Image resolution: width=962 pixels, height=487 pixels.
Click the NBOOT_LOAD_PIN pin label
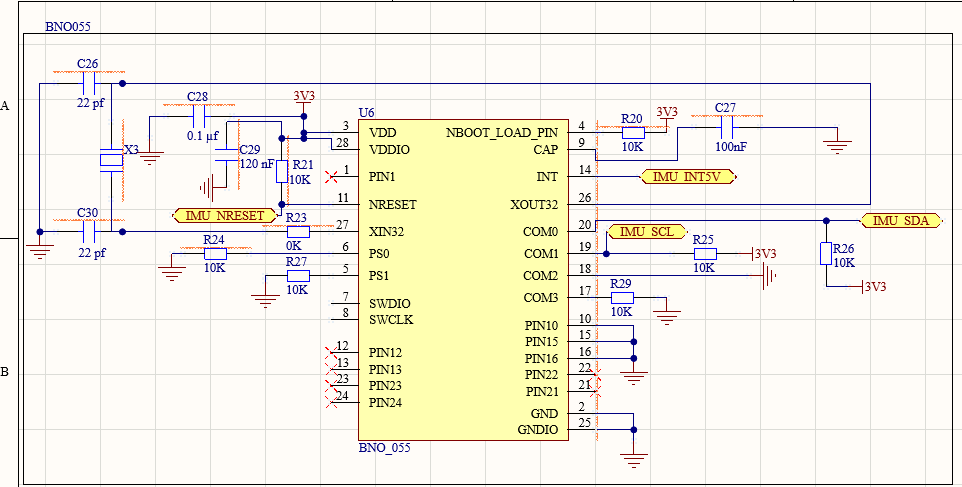click(502, 132)
